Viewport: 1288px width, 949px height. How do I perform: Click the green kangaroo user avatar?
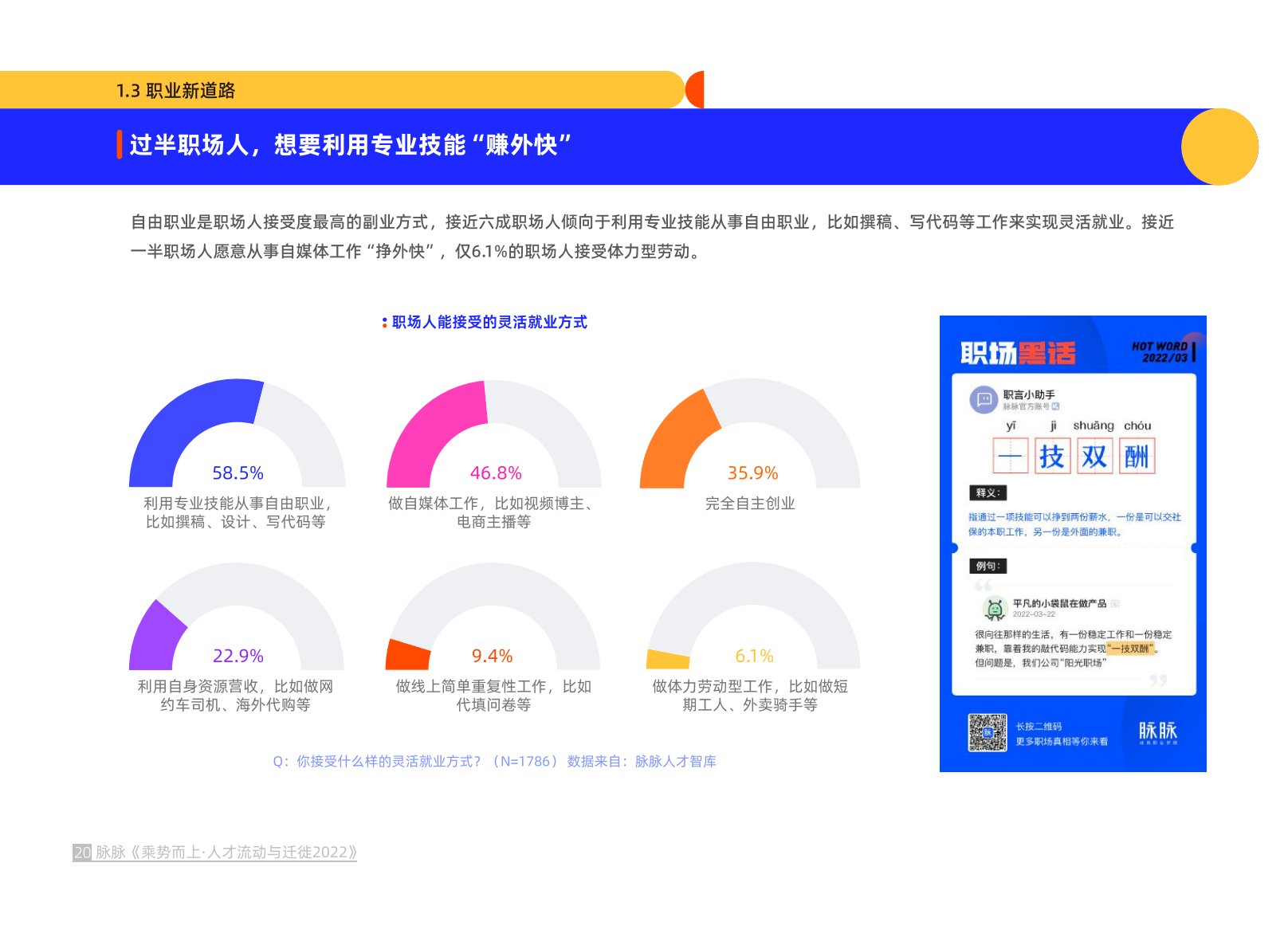pos(994,609)
